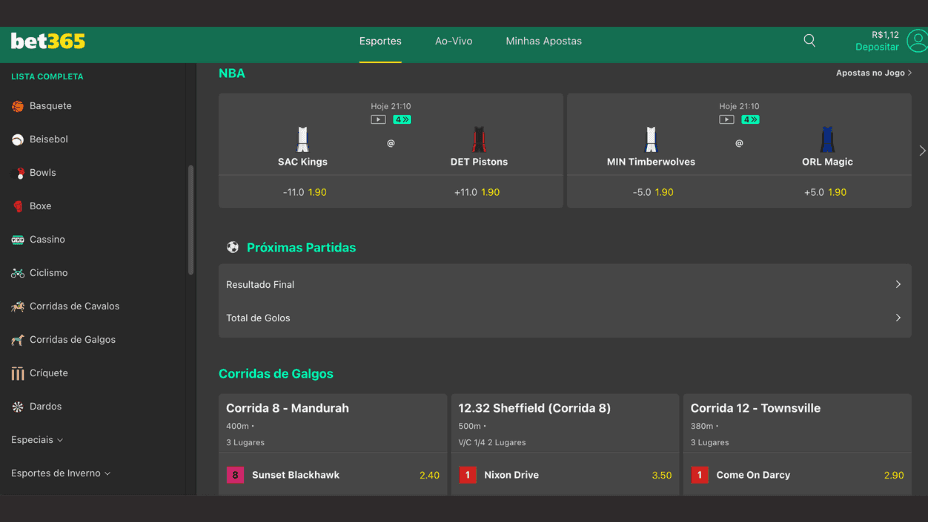Viewport: 928px width, 522px height.
Task: Expand the Esportes de Inverno section
Action: [x=61, y=473]
